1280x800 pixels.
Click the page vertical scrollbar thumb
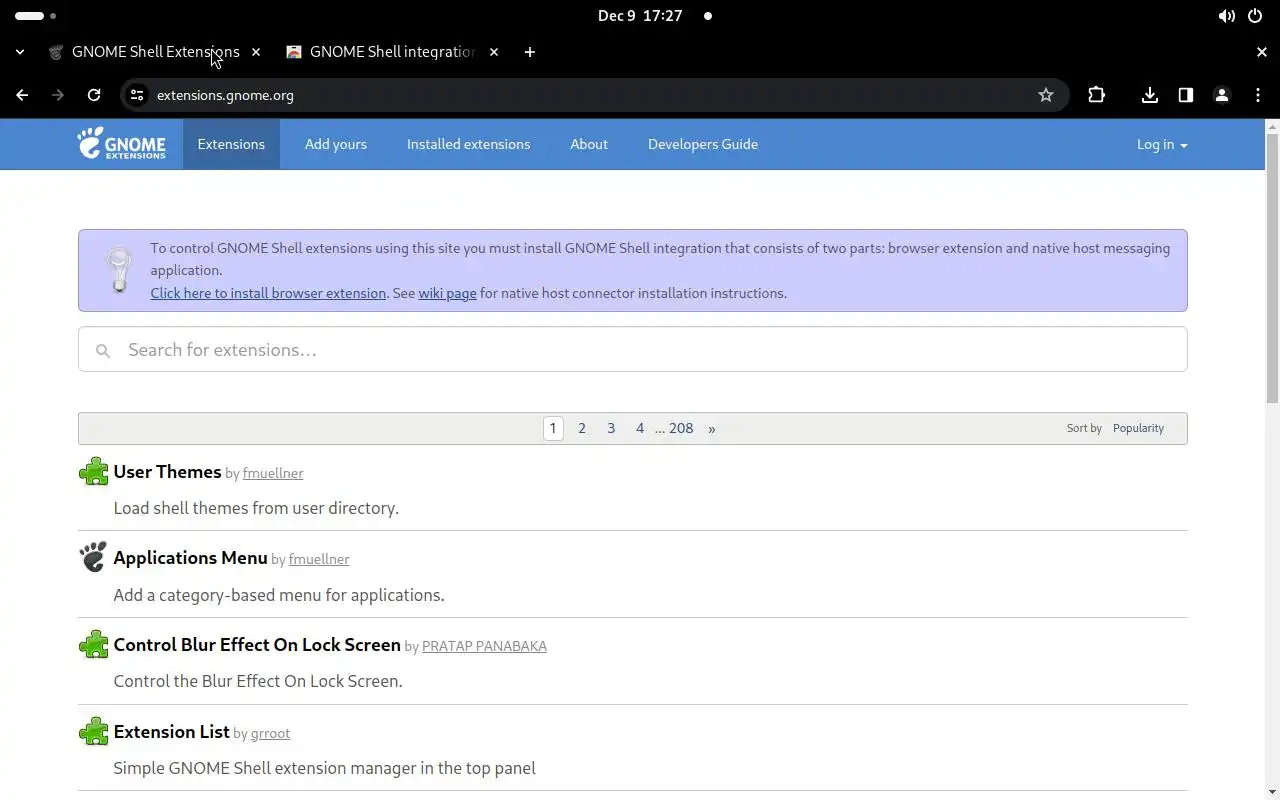click(1272, 267)
